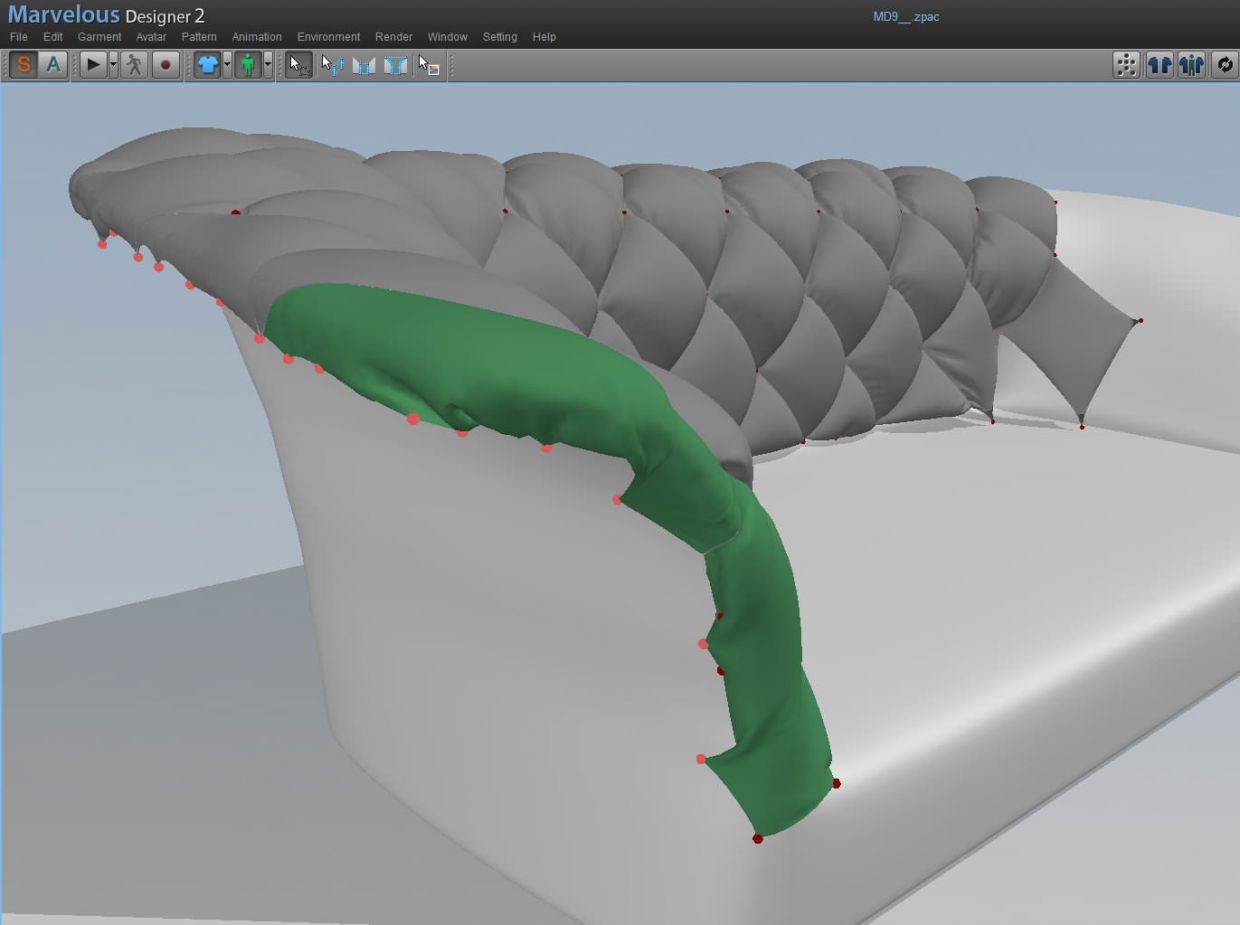
Task: Click the blue free sewing tool icon
Action: click(x=396, y=65)
